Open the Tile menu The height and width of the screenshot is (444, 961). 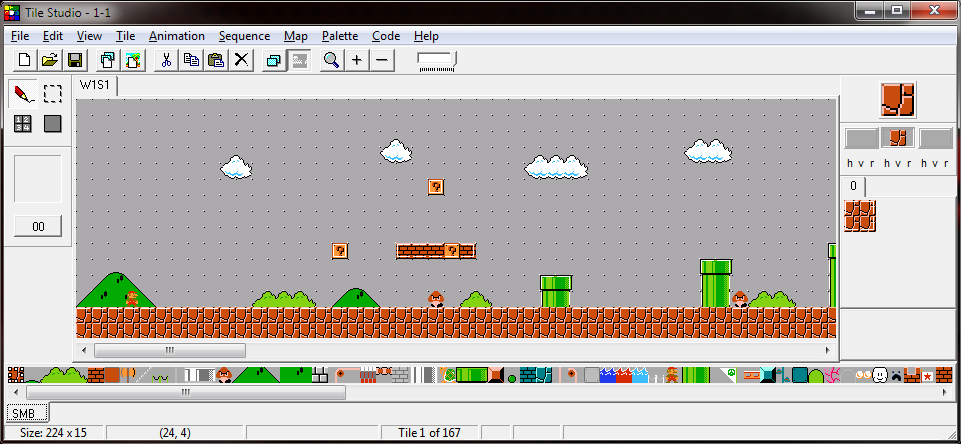point(126,36)
